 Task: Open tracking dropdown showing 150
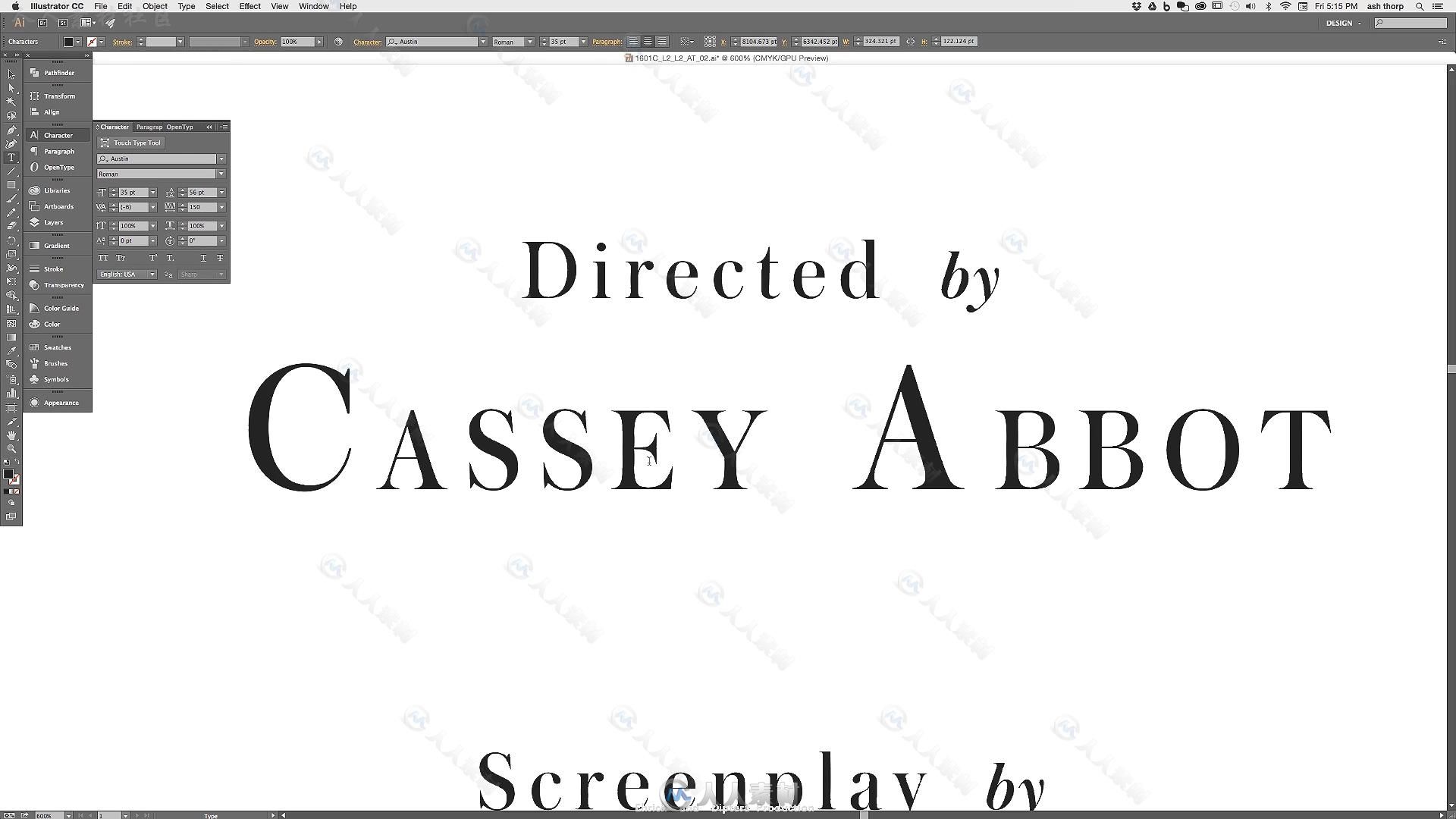tap(221, 207)
